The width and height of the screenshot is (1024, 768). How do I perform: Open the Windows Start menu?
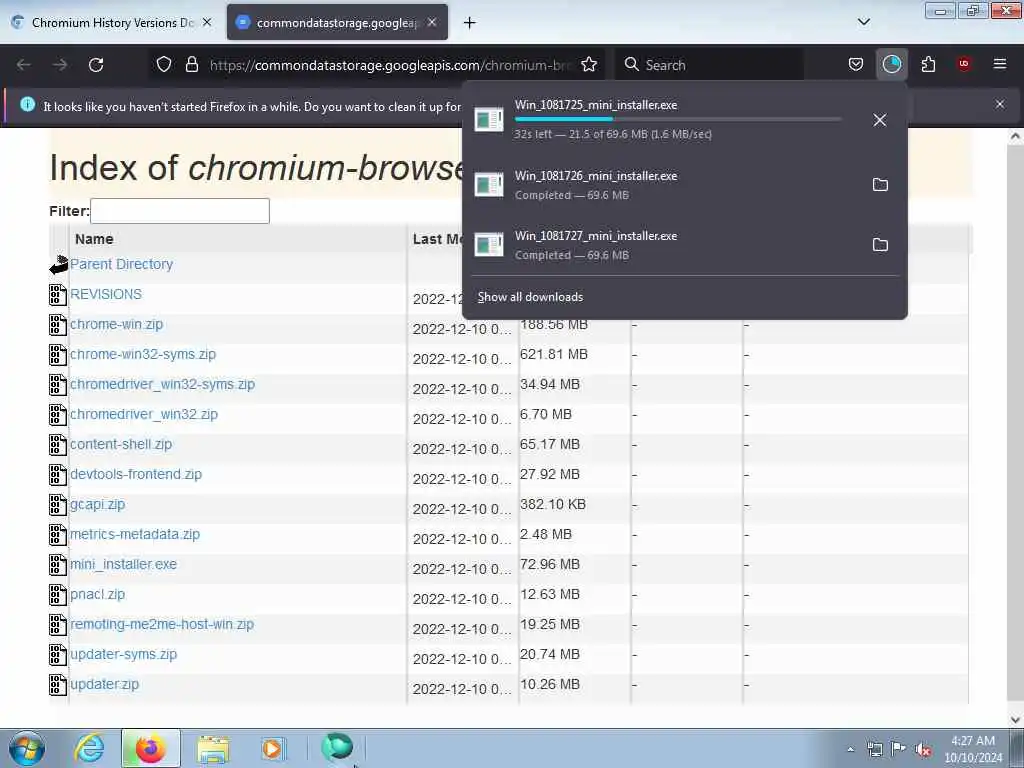[x=27, y=748]
